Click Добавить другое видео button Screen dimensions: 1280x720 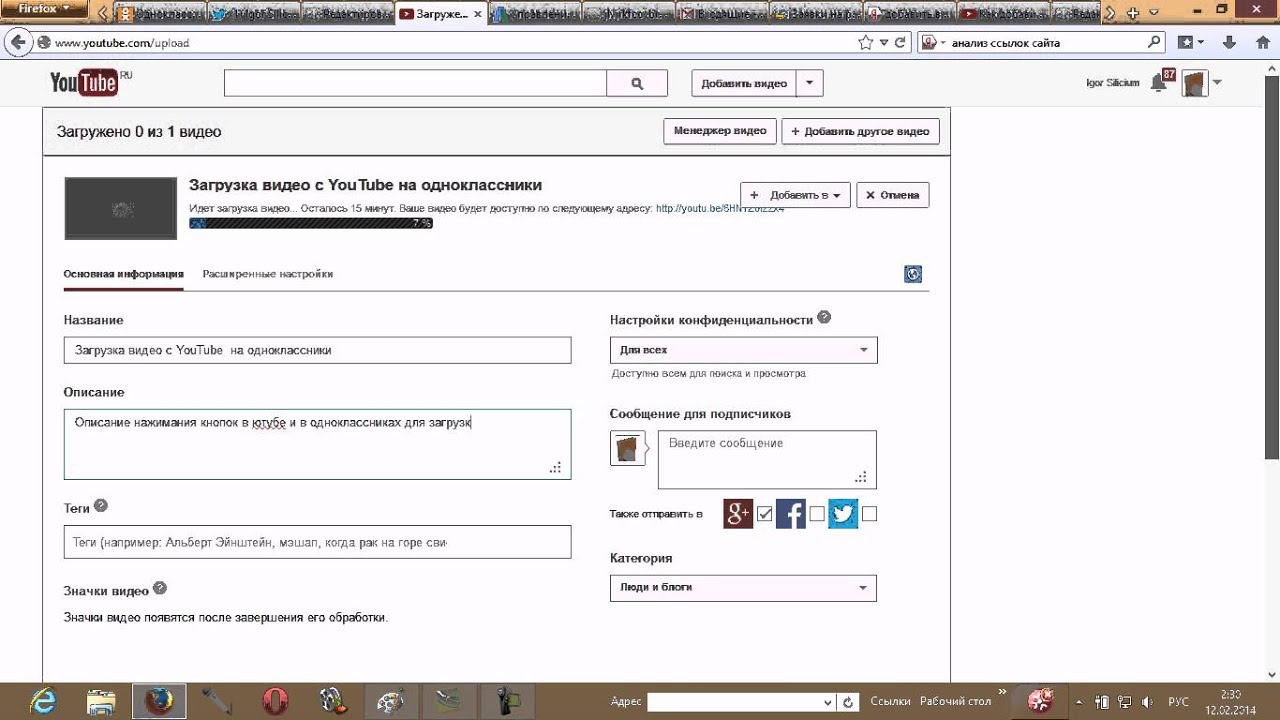(860, 131)
